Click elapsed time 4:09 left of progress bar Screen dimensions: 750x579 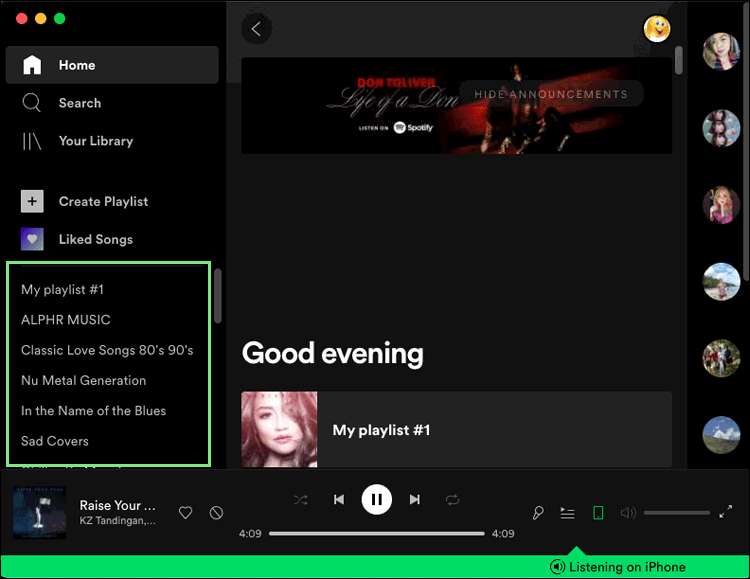[250, 534]
